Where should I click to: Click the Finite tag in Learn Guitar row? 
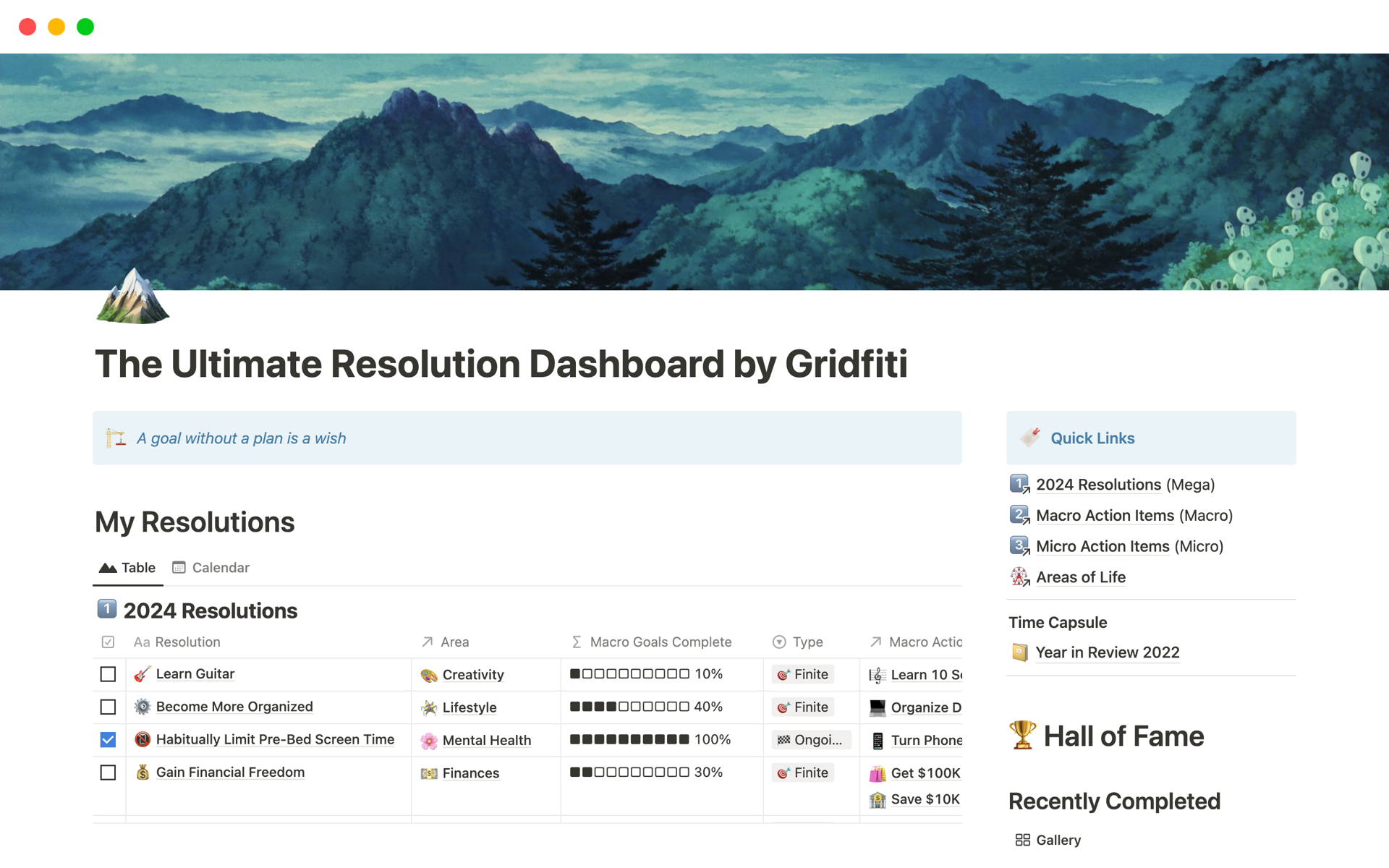803,674
